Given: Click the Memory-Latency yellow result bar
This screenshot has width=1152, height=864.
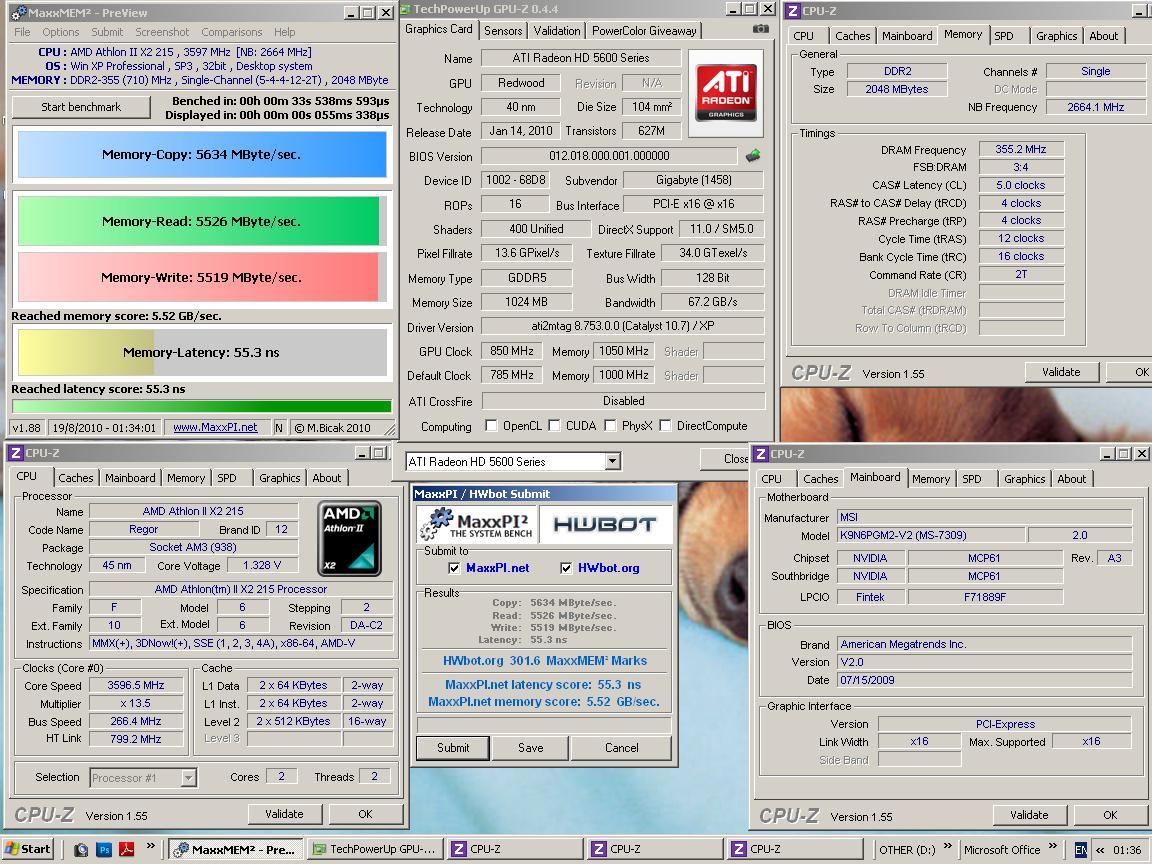Looking at the screenshot, I should tap(202, 353).
